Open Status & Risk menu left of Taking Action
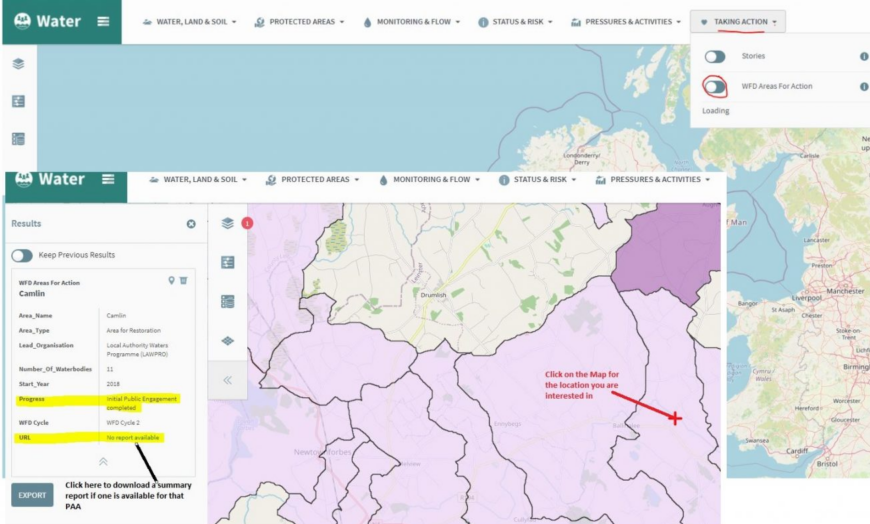The height and width of the screenshot is (524, 870). tap(515, 22)
